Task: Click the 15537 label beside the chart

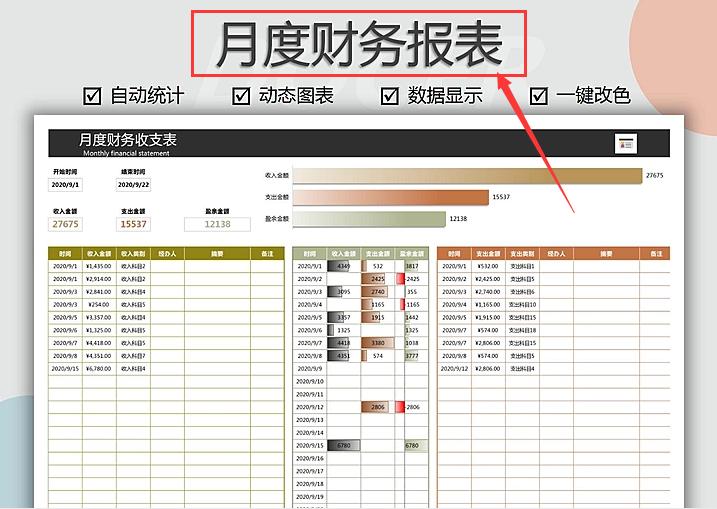Action: [501, 197]
